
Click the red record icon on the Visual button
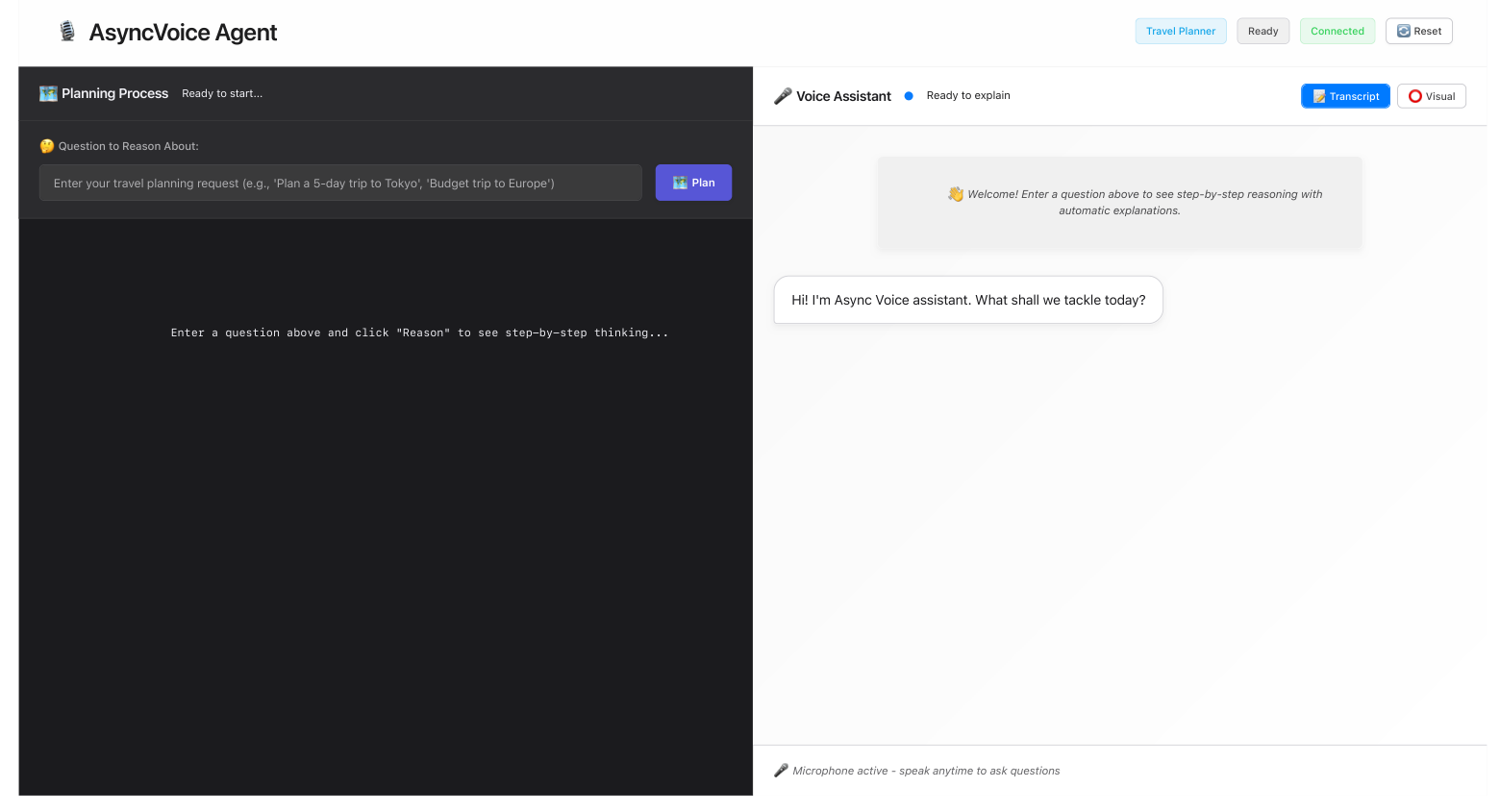1414,96
